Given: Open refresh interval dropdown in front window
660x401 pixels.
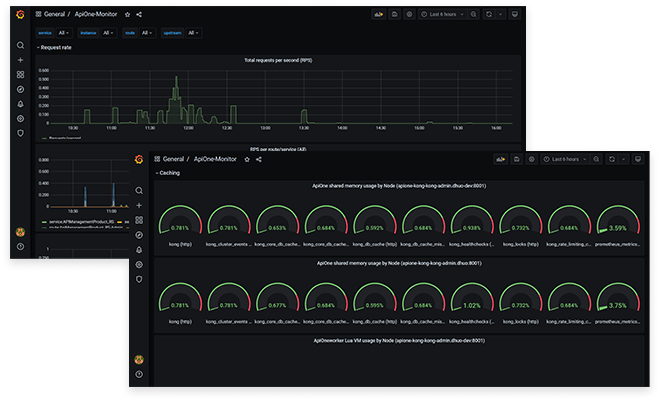Looking at the screenshot, I should tap(623, 159).
